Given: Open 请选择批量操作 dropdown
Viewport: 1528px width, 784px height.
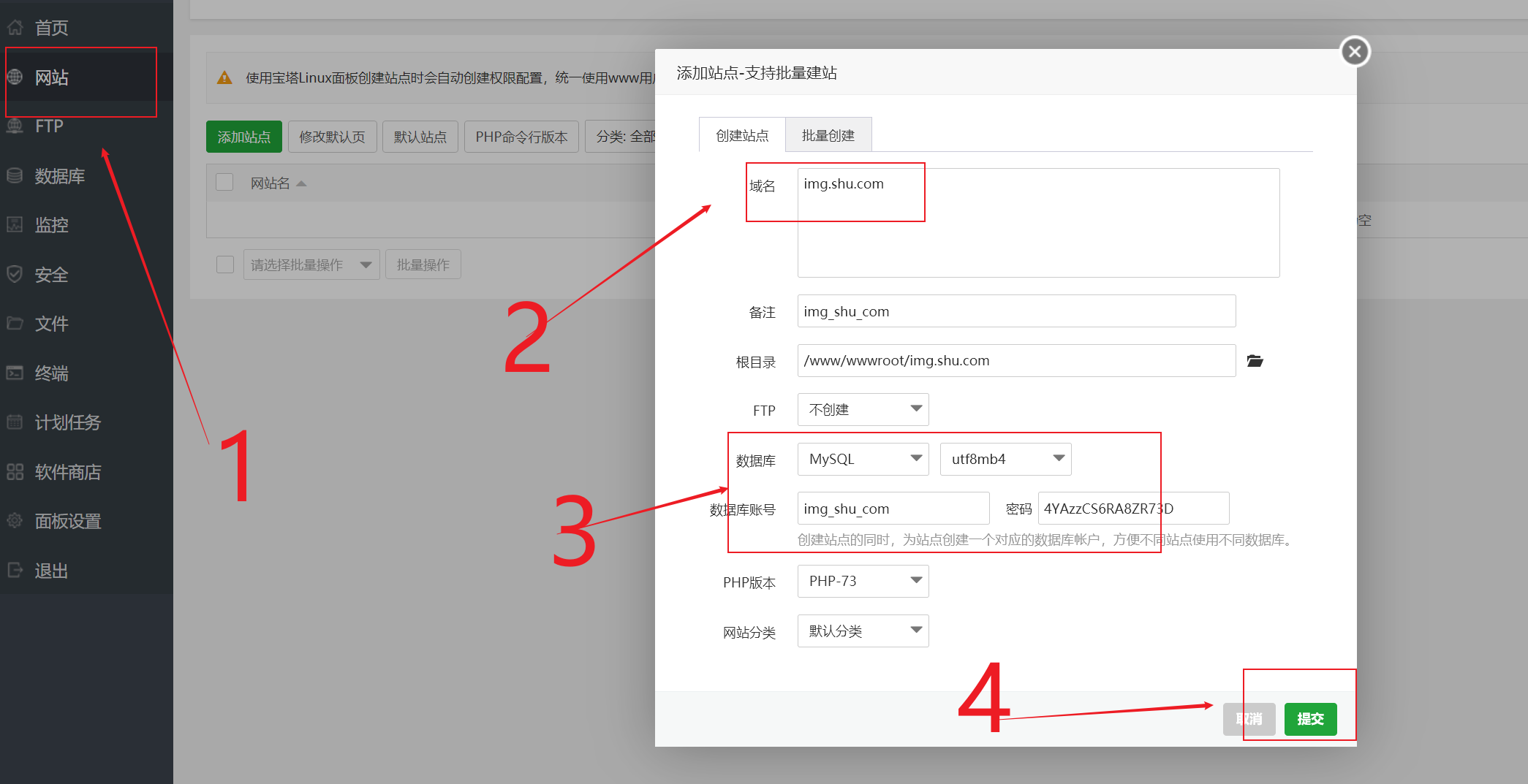Looking at the screenshot, I should click(x=311, y=264).
